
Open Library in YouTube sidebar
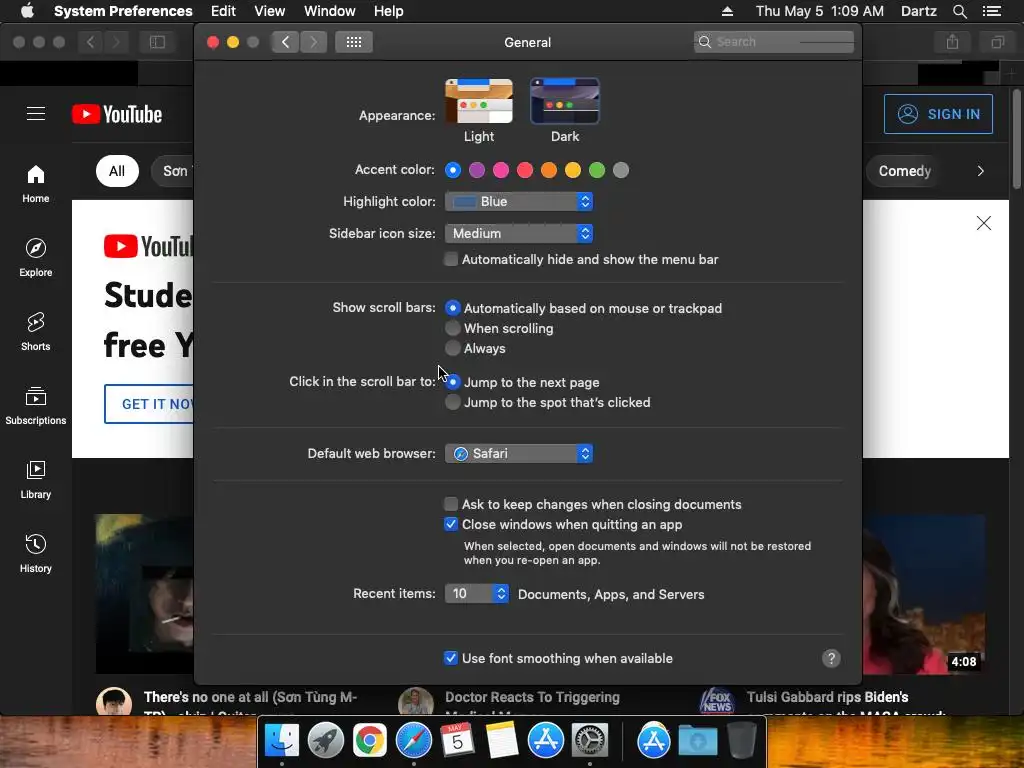(35, 480)
